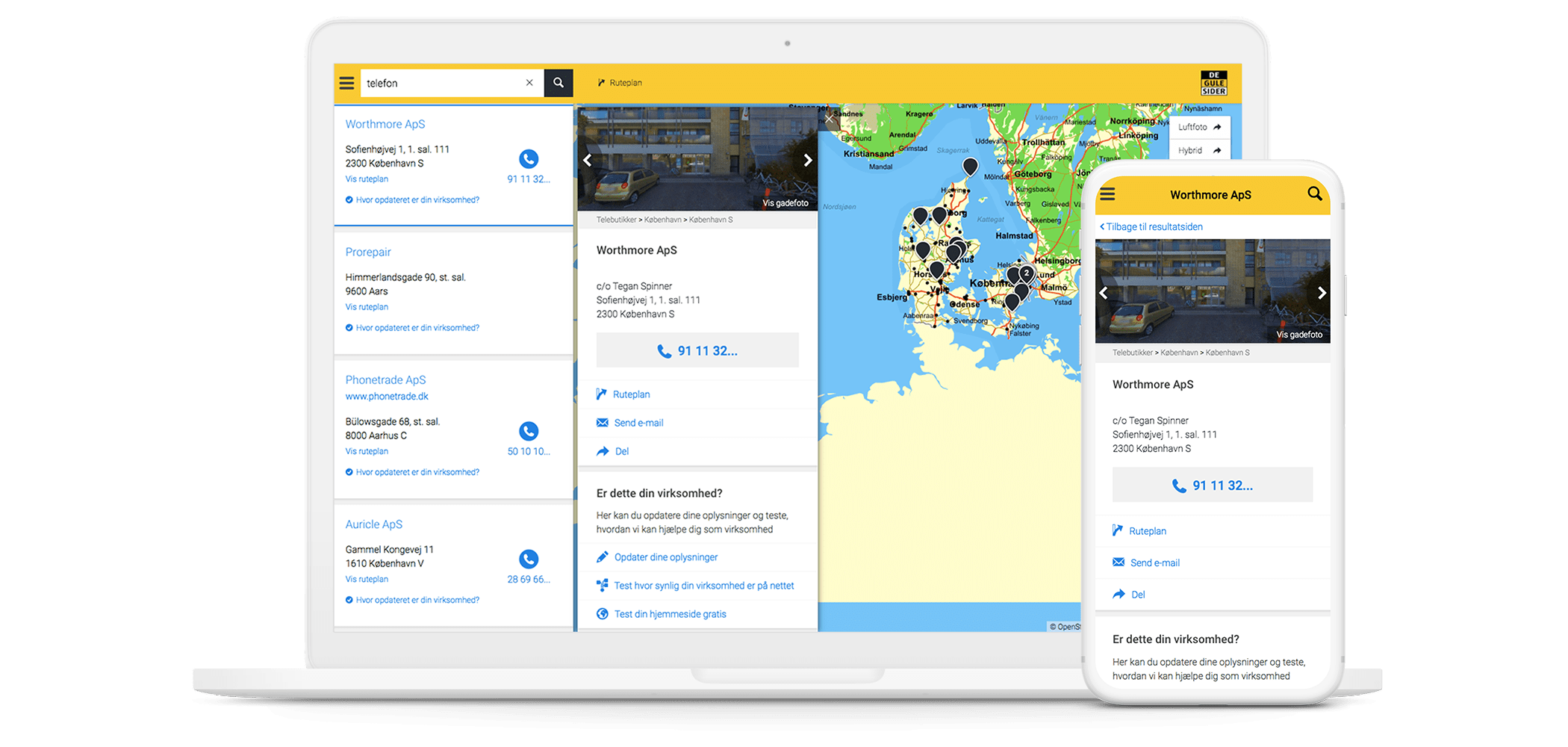1568x747 pixels.
Task: Click the 91 11 32... phone button in detail panel
Action: [697, 350]
